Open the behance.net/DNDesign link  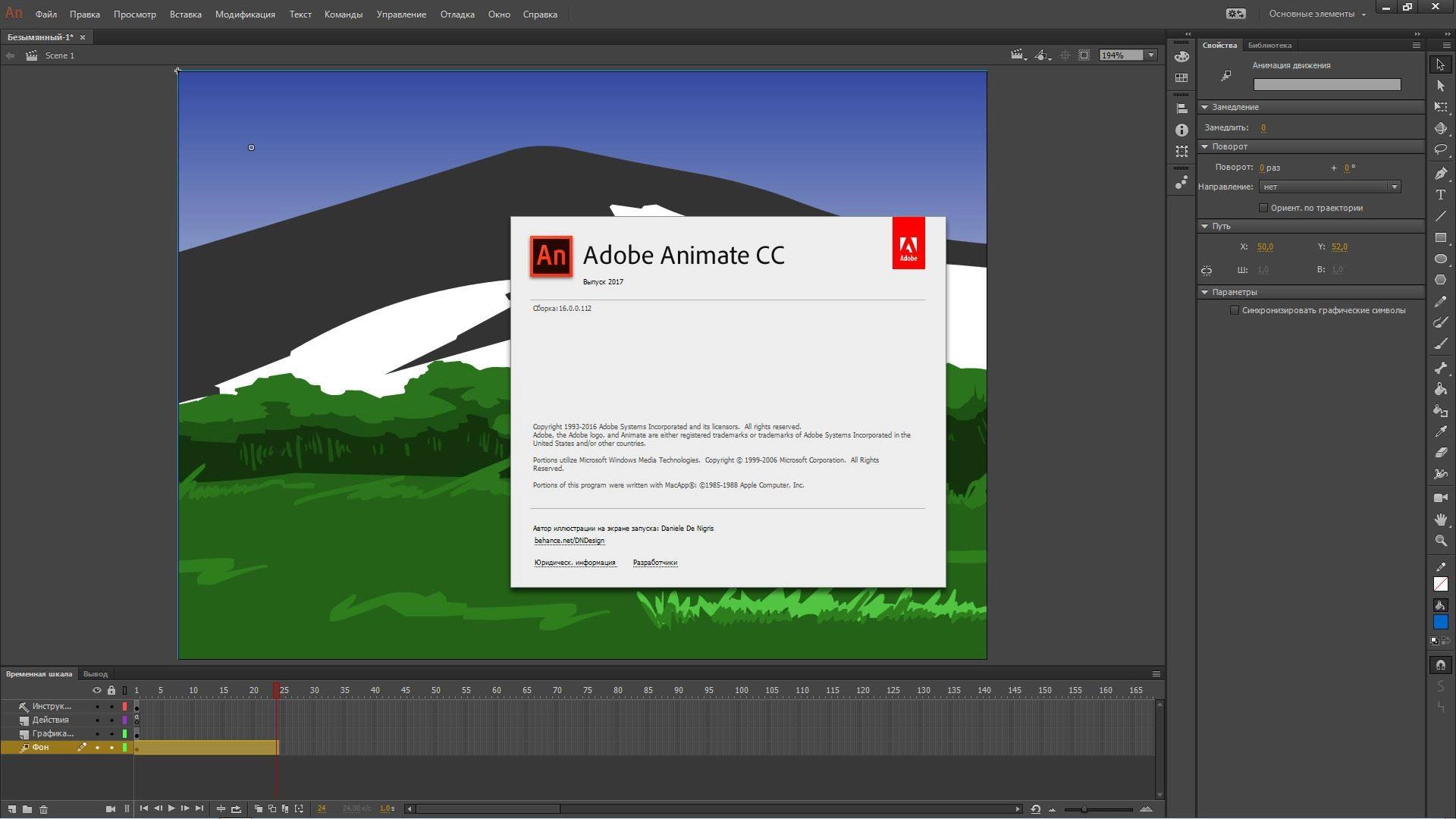tap(570, 541)
